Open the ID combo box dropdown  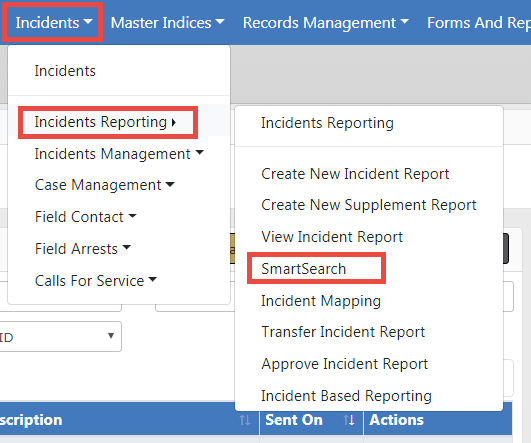60,336
